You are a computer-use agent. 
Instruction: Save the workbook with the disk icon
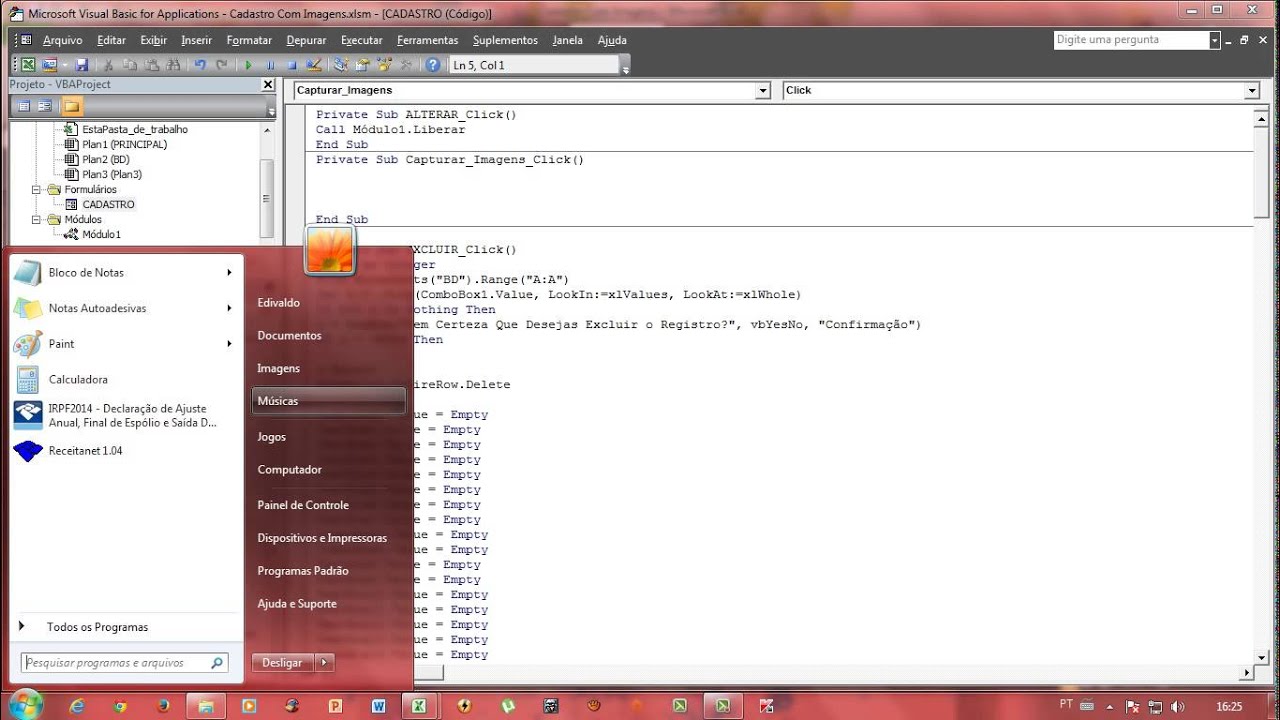pyautogui.click(x=82, y=65)
